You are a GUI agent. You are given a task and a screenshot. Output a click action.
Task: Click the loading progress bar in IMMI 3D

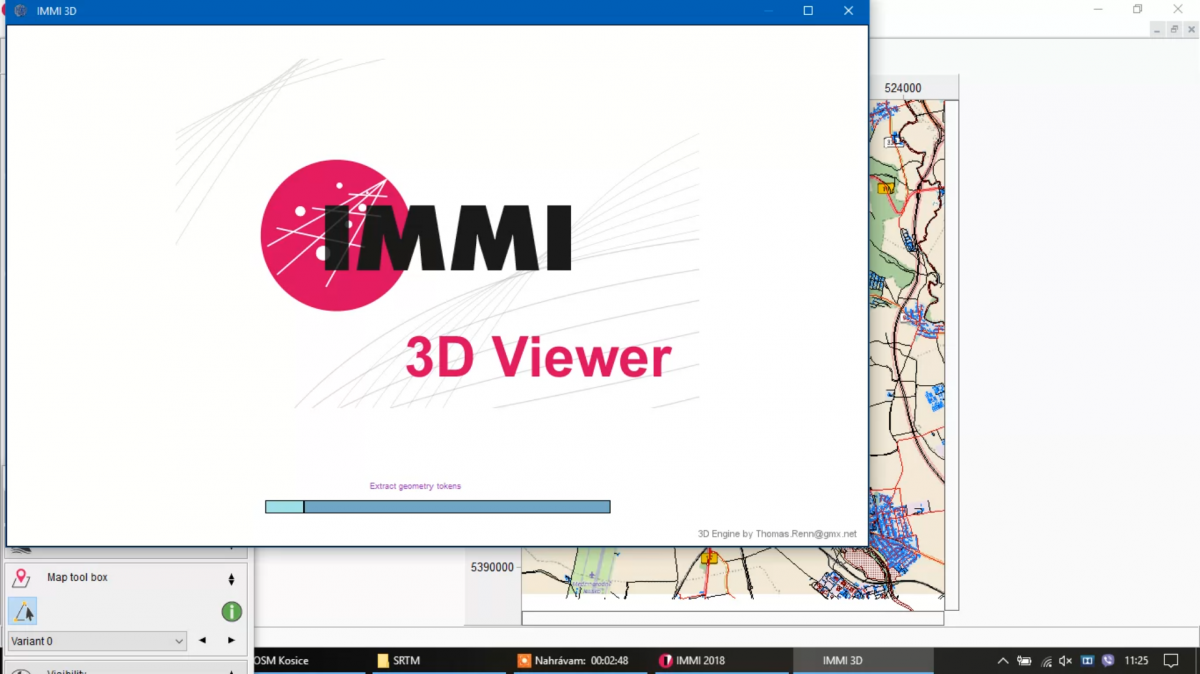[x=437, y=507]
